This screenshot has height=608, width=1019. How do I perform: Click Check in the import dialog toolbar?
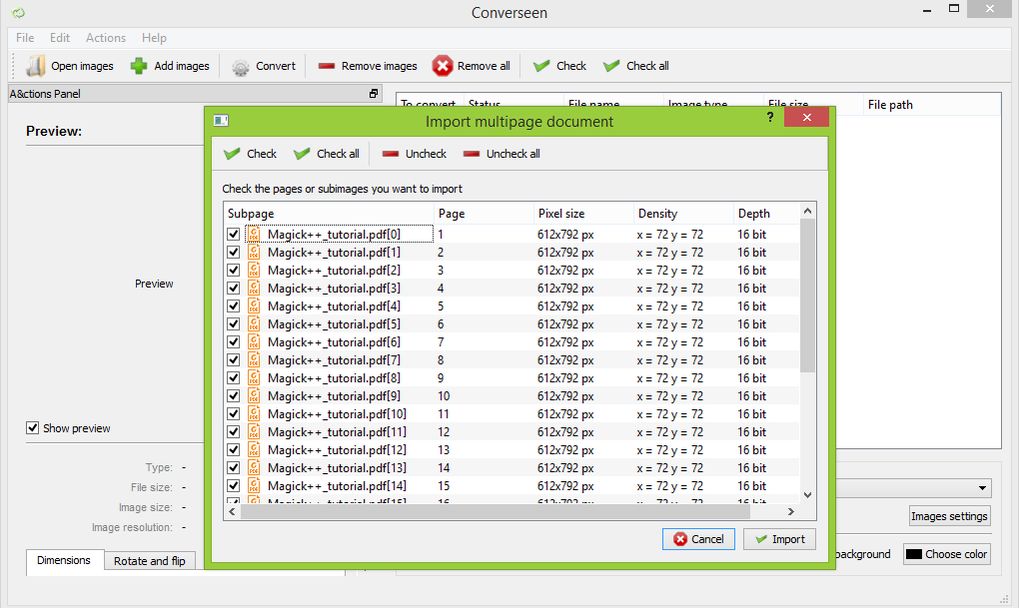point(250,154)
